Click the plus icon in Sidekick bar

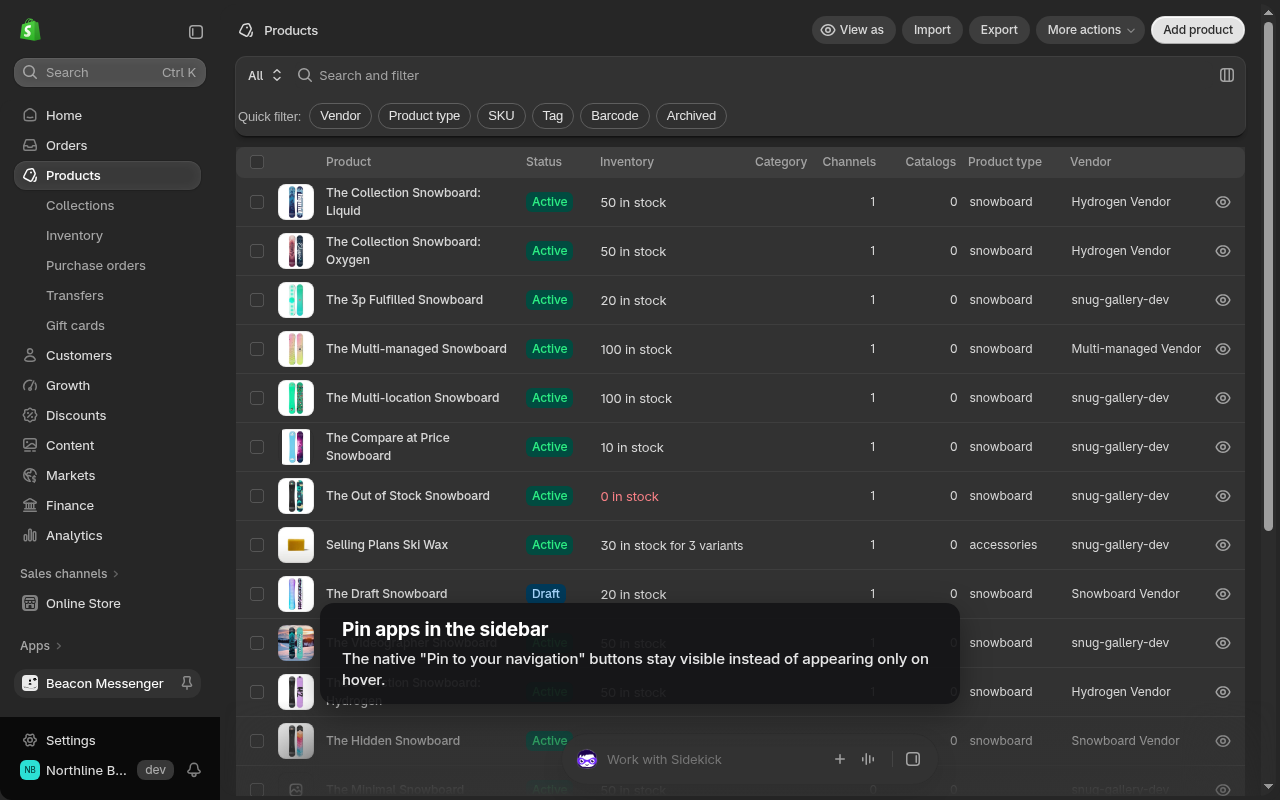click(840, 759)
